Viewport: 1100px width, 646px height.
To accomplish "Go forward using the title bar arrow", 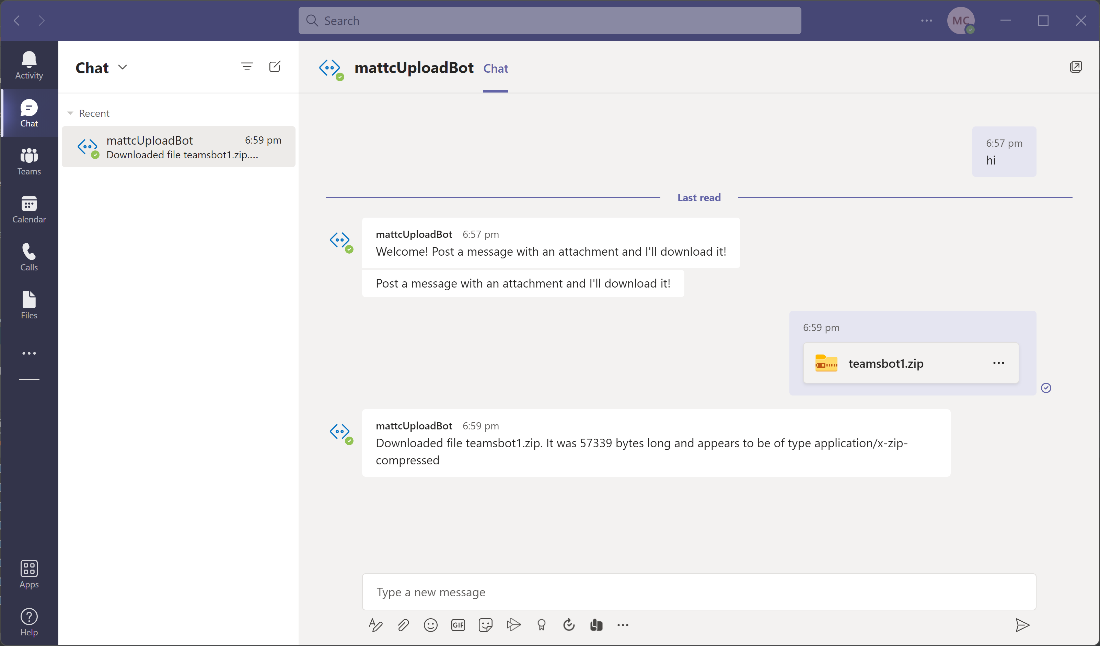I will (x=41, y=21).
